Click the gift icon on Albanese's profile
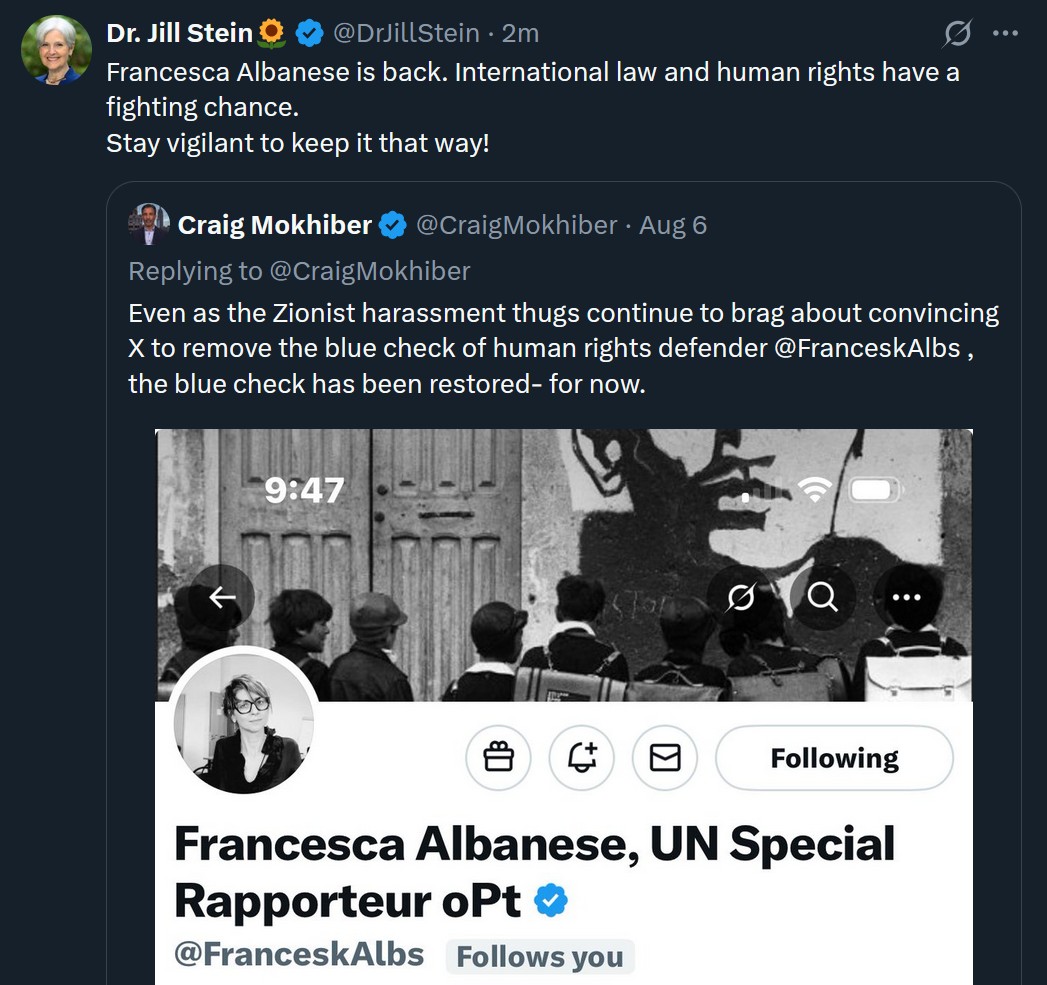 498,758
